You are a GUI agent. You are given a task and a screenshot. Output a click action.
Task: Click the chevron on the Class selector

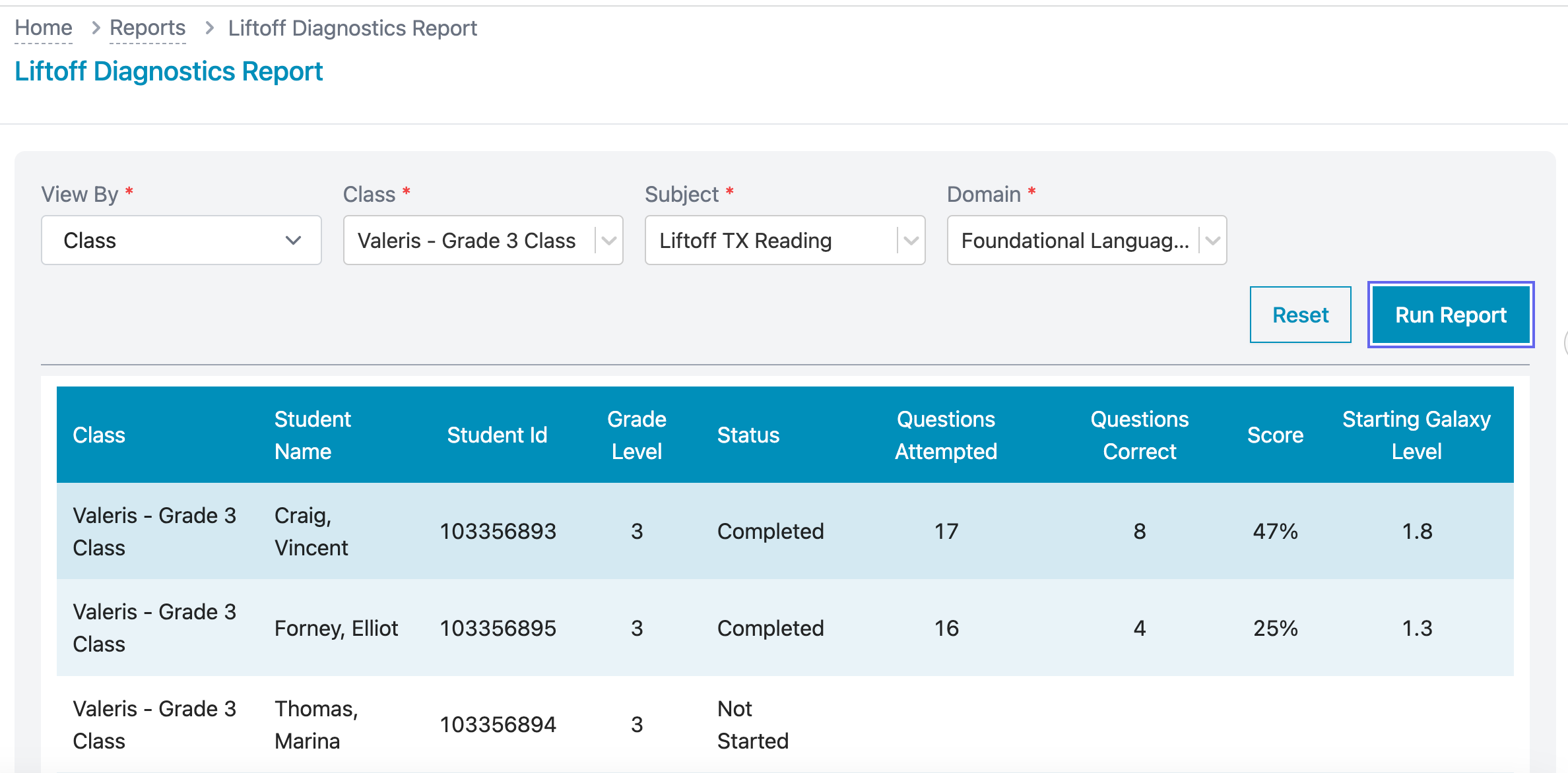click(609, 241)
